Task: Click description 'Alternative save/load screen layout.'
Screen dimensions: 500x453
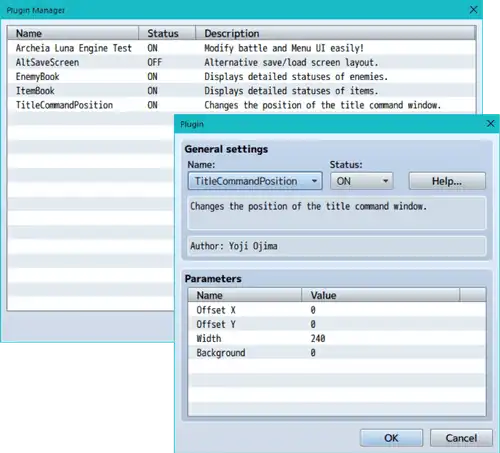Action: [291, 62]
